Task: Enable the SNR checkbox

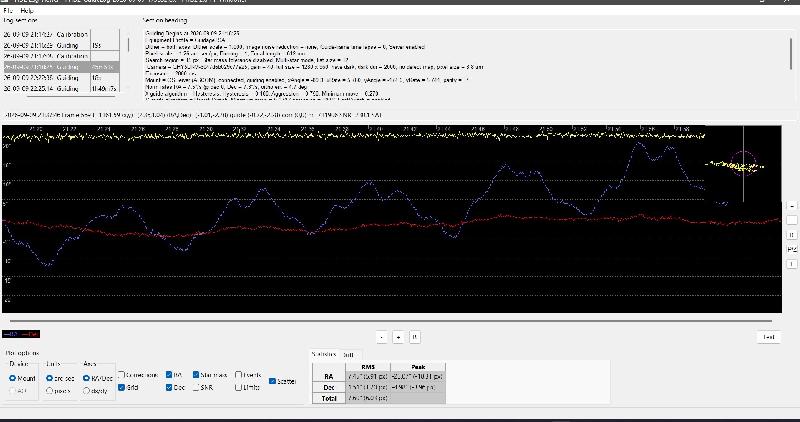Action: click(x=203, y=387)
